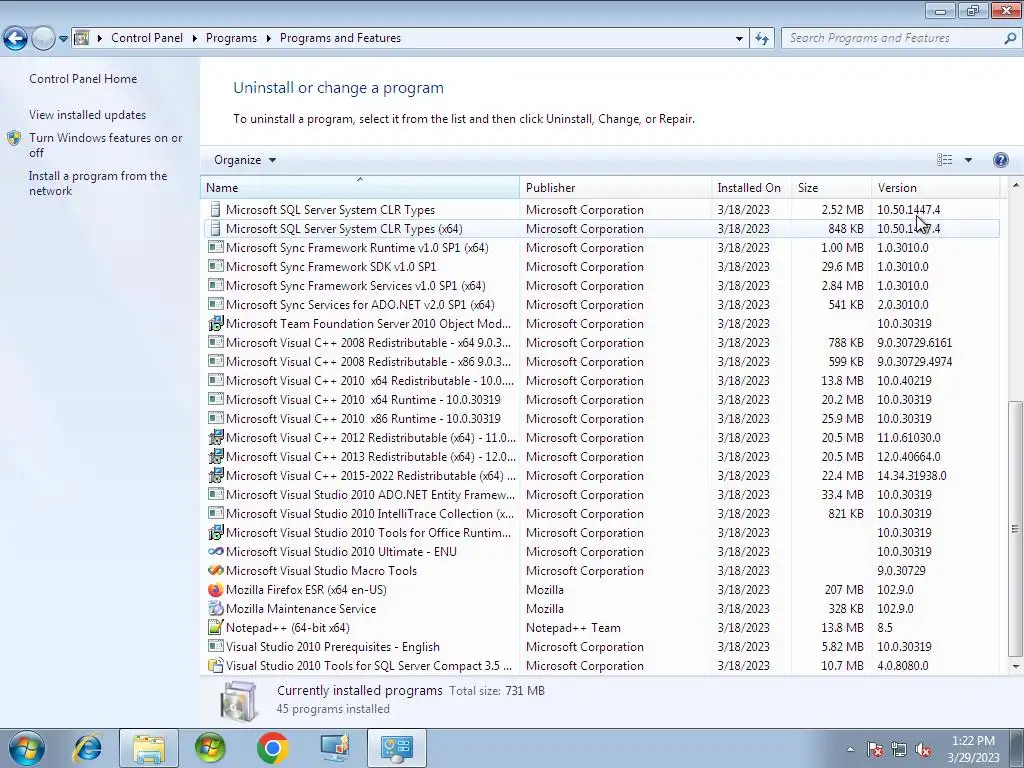Open the Windows Start menu
The height and width of the screenshot is (768, 1024).
[x=27, y=748]
